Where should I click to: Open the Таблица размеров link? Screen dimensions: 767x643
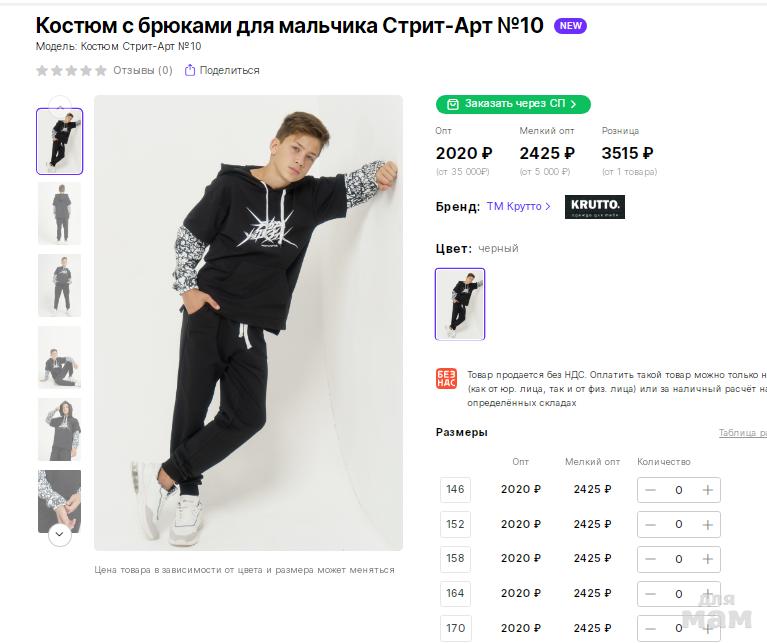coord(742,433)
